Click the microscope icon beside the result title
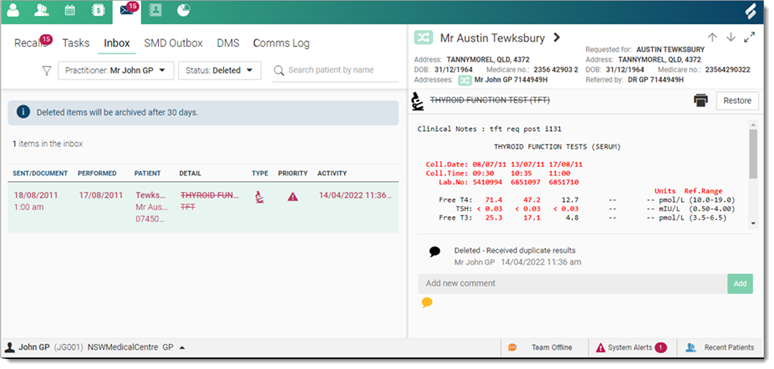 coord(418,101)
